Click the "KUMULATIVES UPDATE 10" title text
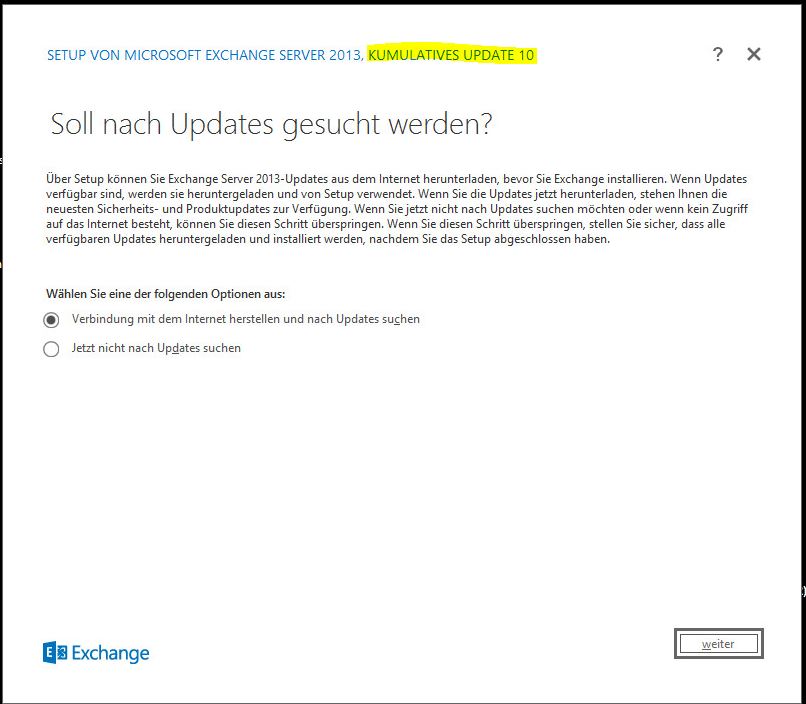This screenshot has height=704, width=806. point(451,55)
